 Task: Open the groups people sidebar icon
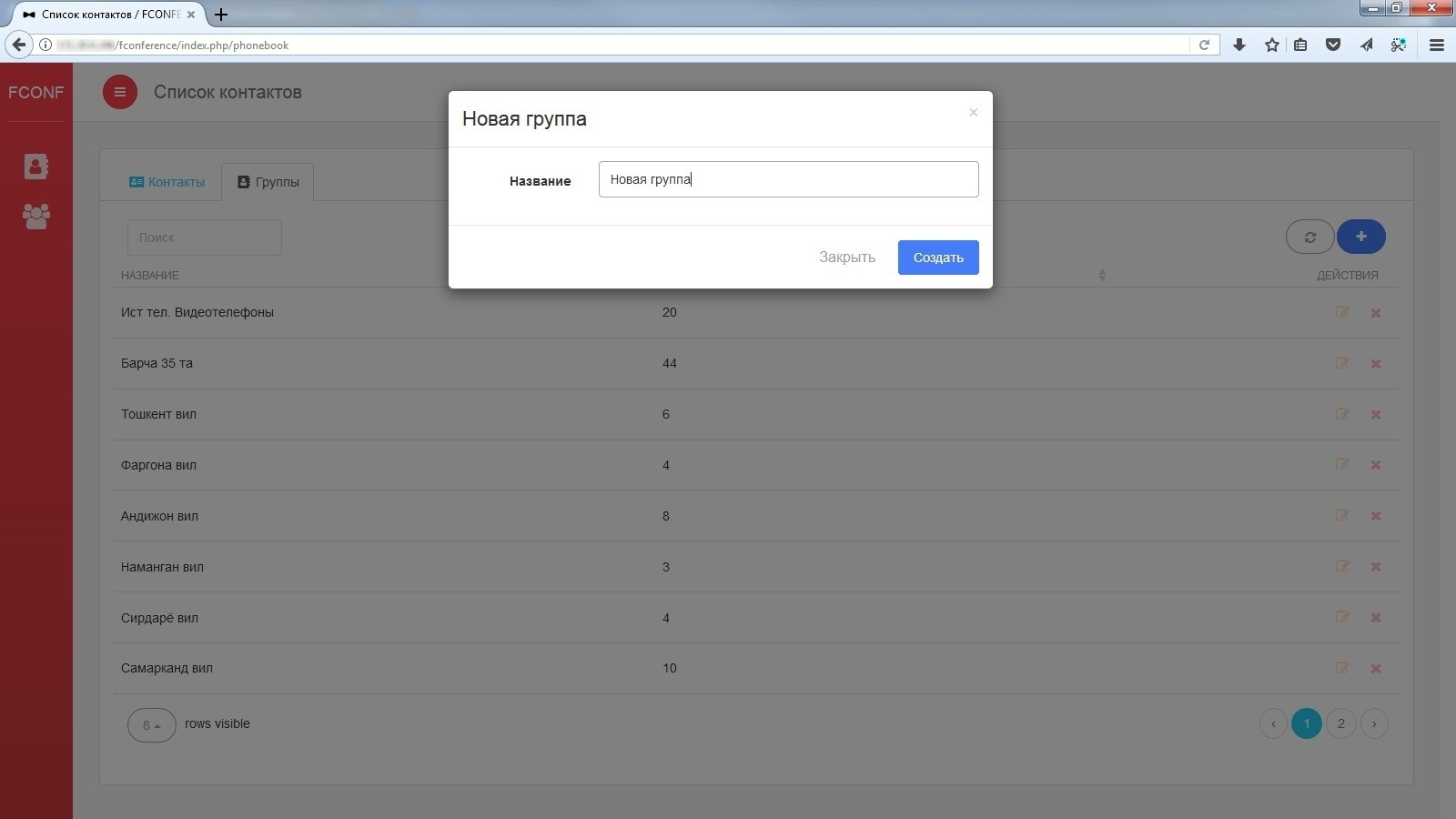tap(36, 216)
